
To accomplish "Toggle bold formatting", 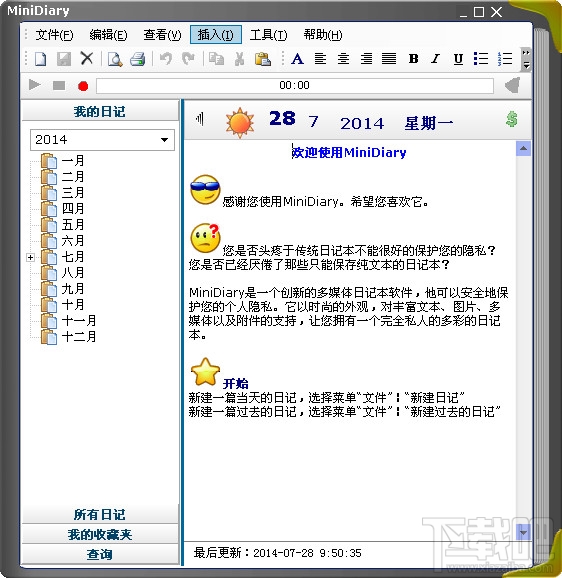I will [x=413, y=59].
